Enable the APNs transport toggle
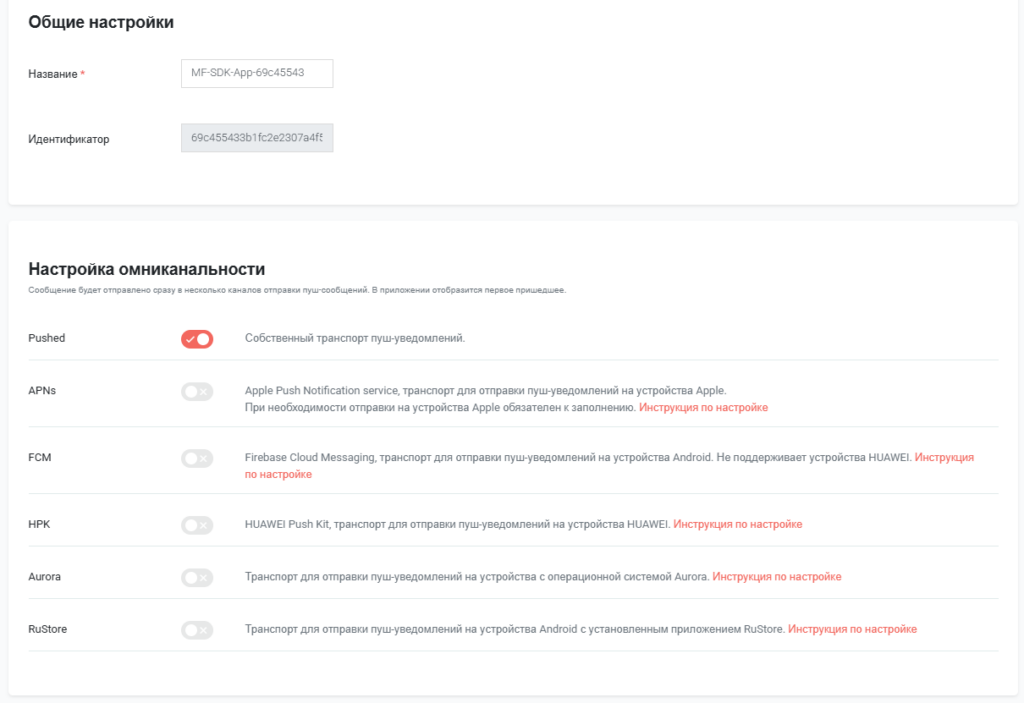This screenshot has width=1024, height=703. point(197,392)
